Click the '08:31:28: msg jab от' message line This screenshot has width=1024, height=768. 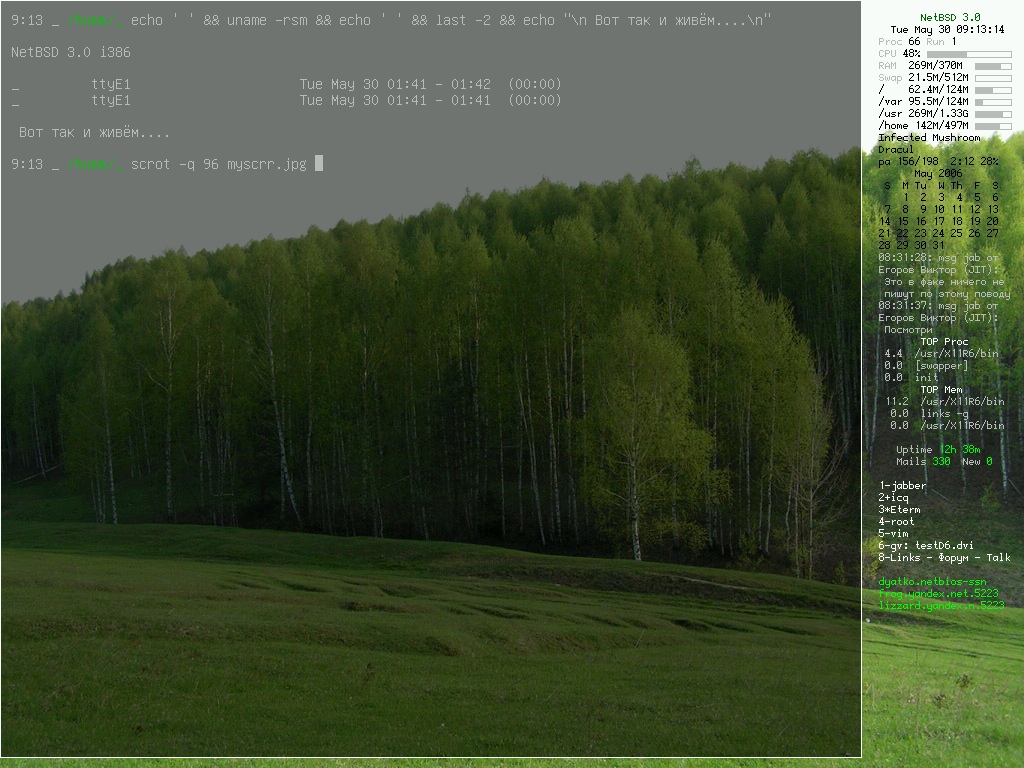pos(938,258)
